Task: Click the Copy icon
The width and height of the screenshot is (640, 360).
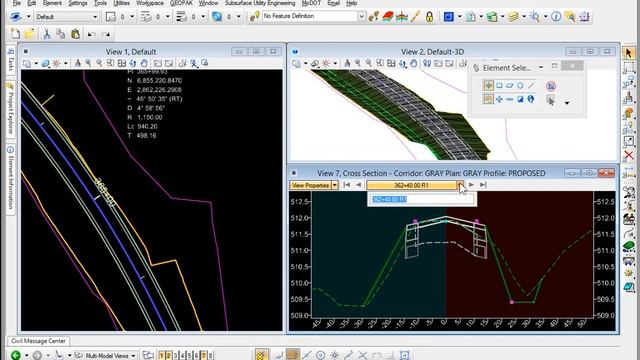Action: (x=60, y=33)
